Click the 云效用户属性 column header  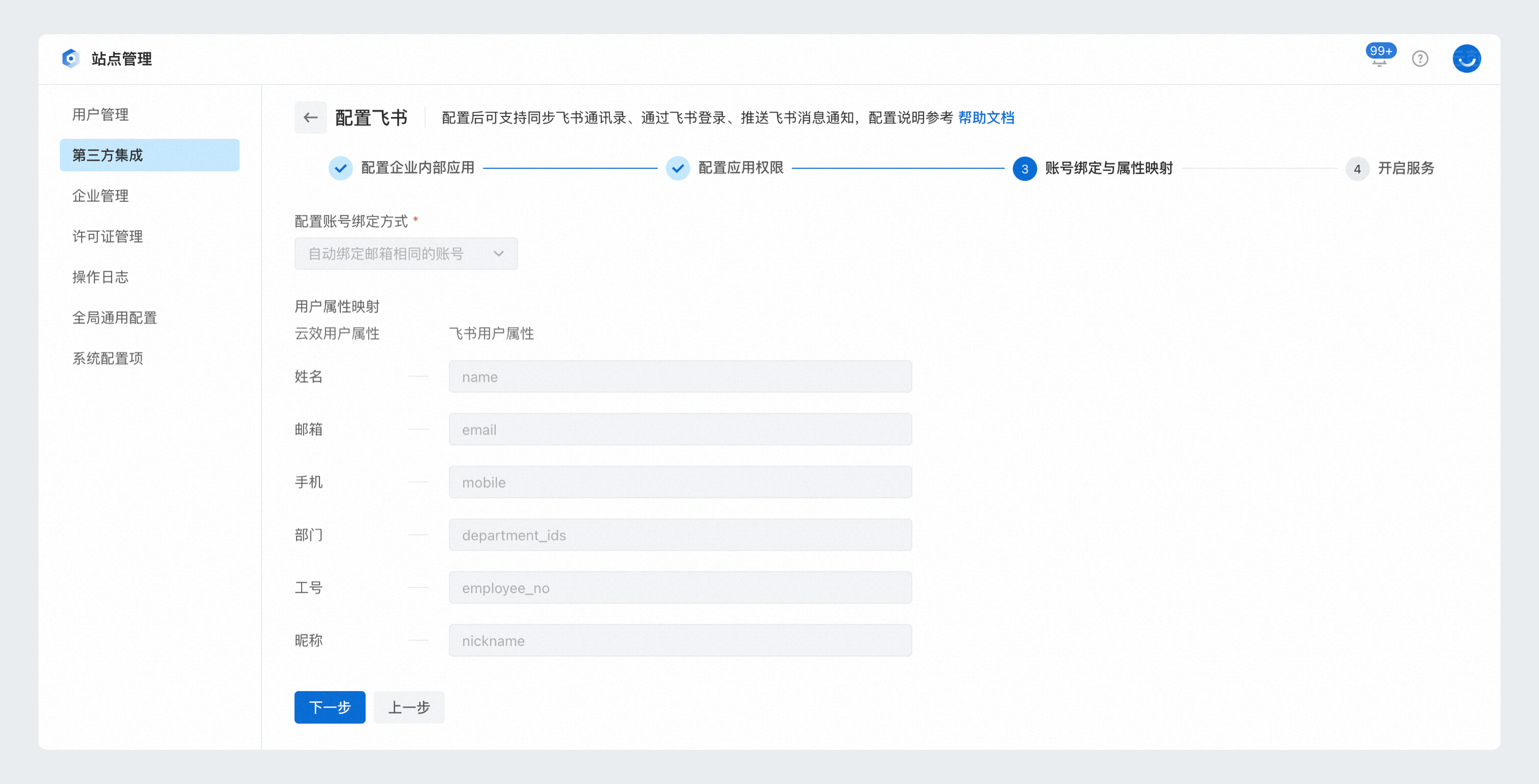click(x=337, y=333)
